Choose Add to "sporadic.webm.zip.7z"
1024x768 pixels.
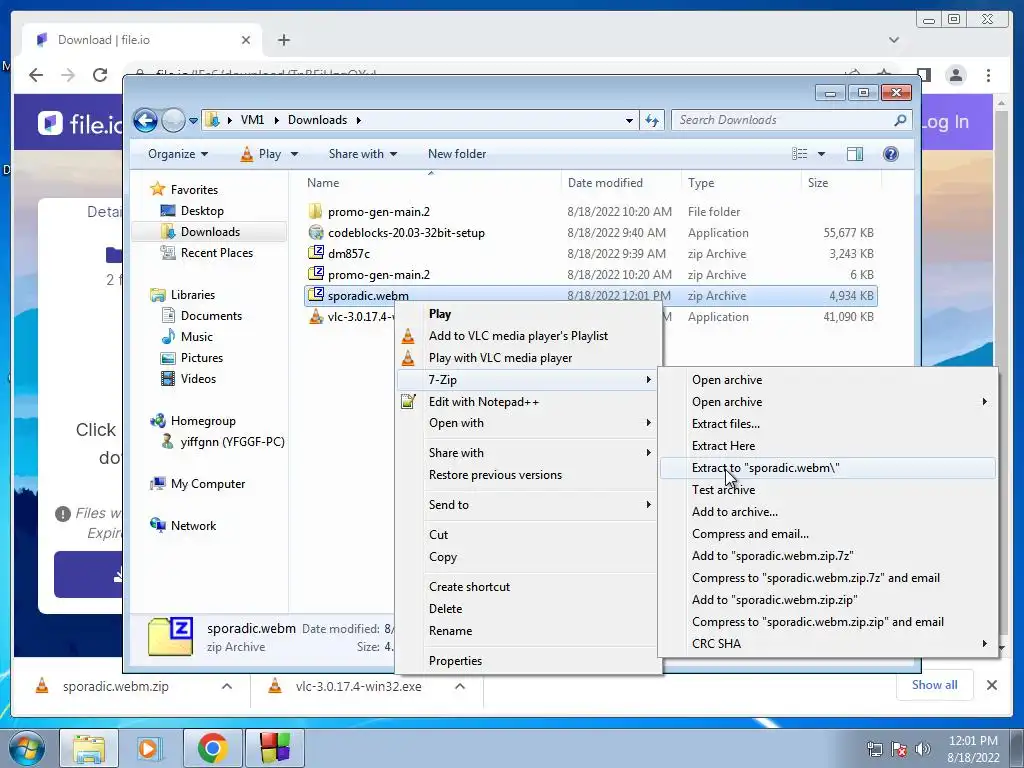click(x=827, y=556)
